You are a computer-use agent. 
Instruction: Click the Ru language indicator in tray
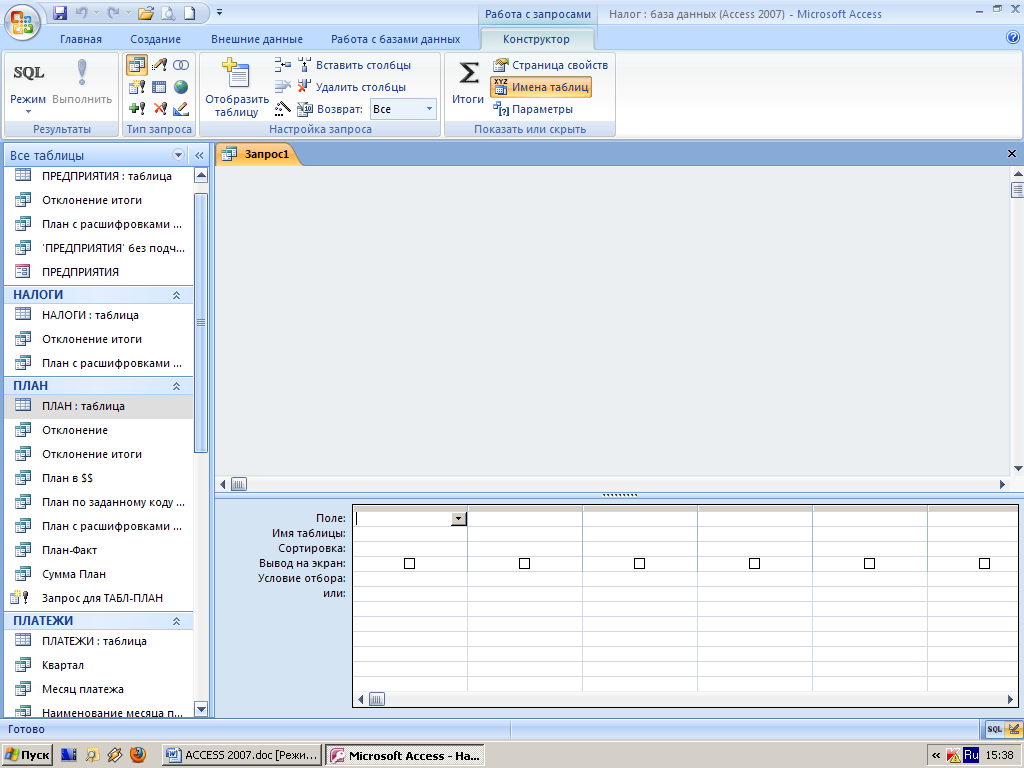[x=971, y=755]
